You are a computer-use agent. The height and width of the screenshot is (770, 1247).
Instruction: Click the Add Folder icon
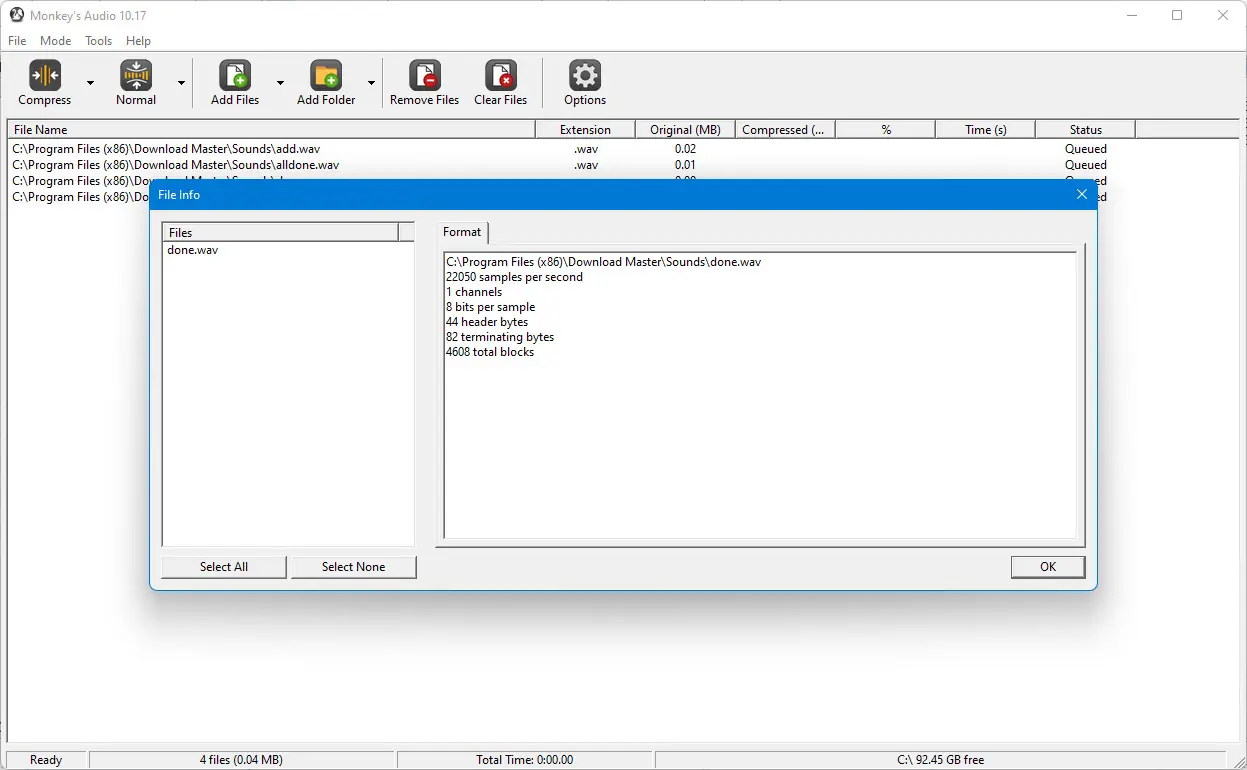pyautogui.click(x=326, y=76)
